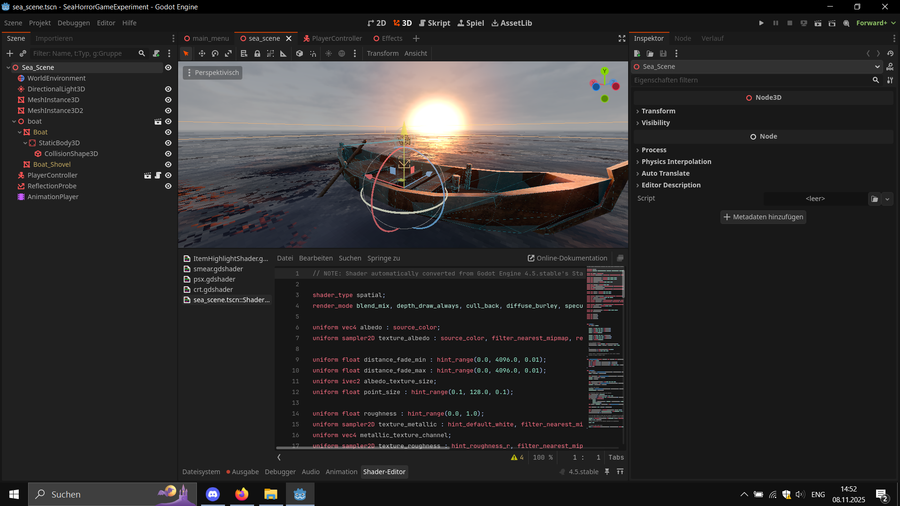This screenshot has width=900, height=506.
Task: Open the Windows Start menu
Action: (14, 494)
